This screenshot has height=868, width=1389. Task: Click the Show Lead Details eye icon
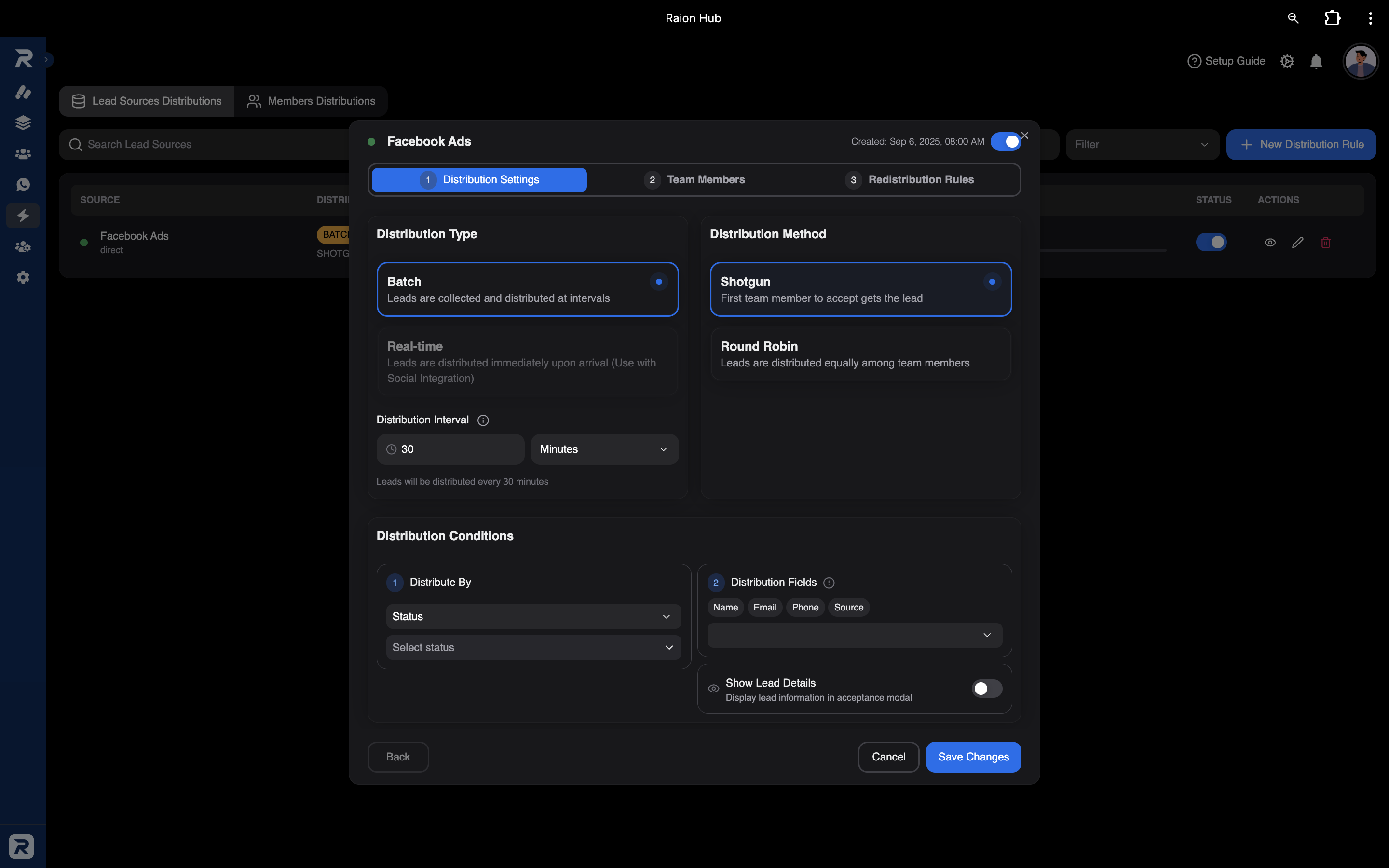[713, 688]
